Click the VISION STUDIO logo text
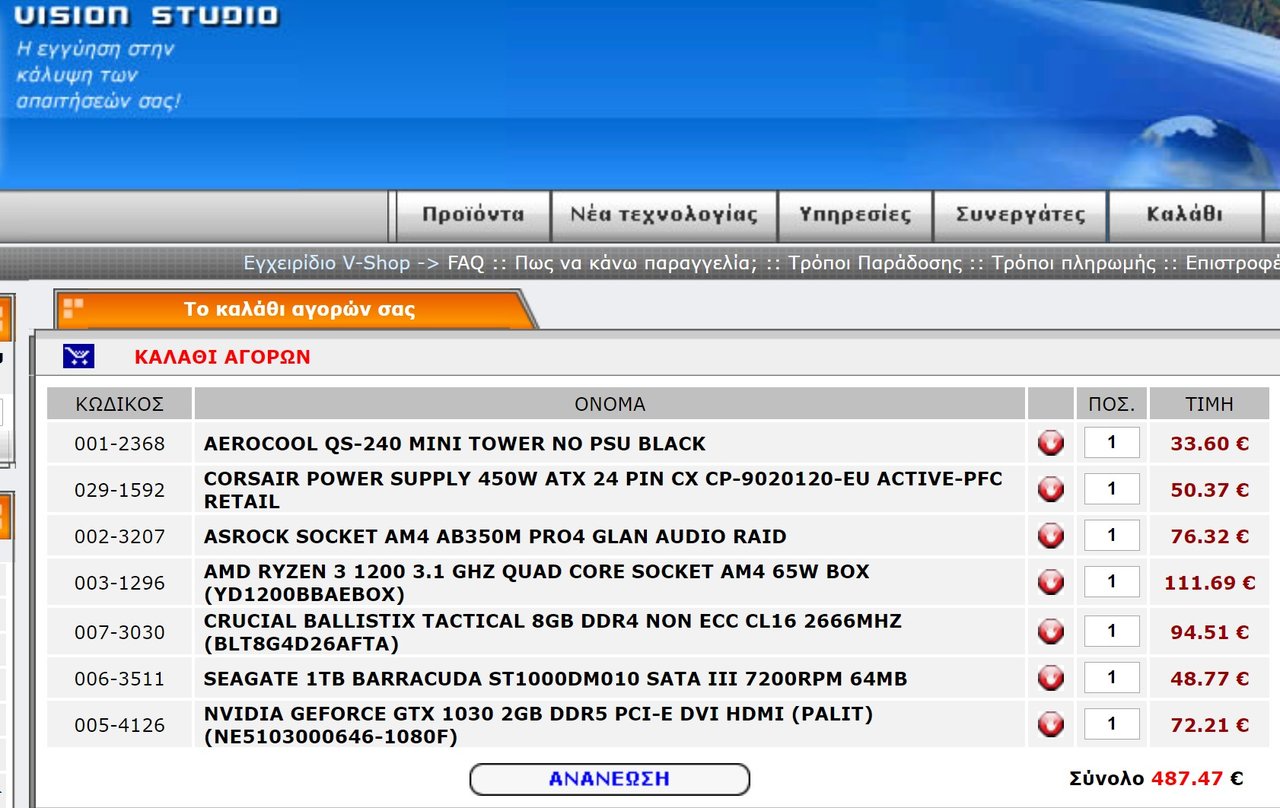1280x808 pixels. 146,16
